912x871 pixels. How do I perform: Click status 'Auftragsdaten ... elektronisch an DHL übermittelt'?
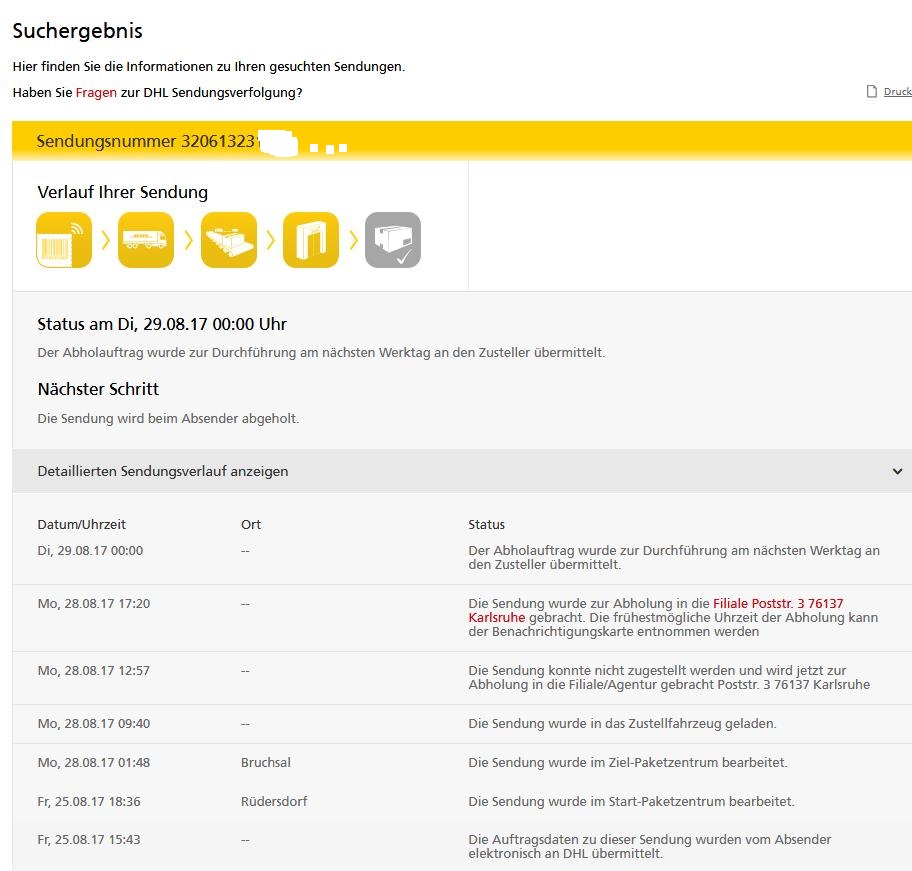[x=650, y=847]
